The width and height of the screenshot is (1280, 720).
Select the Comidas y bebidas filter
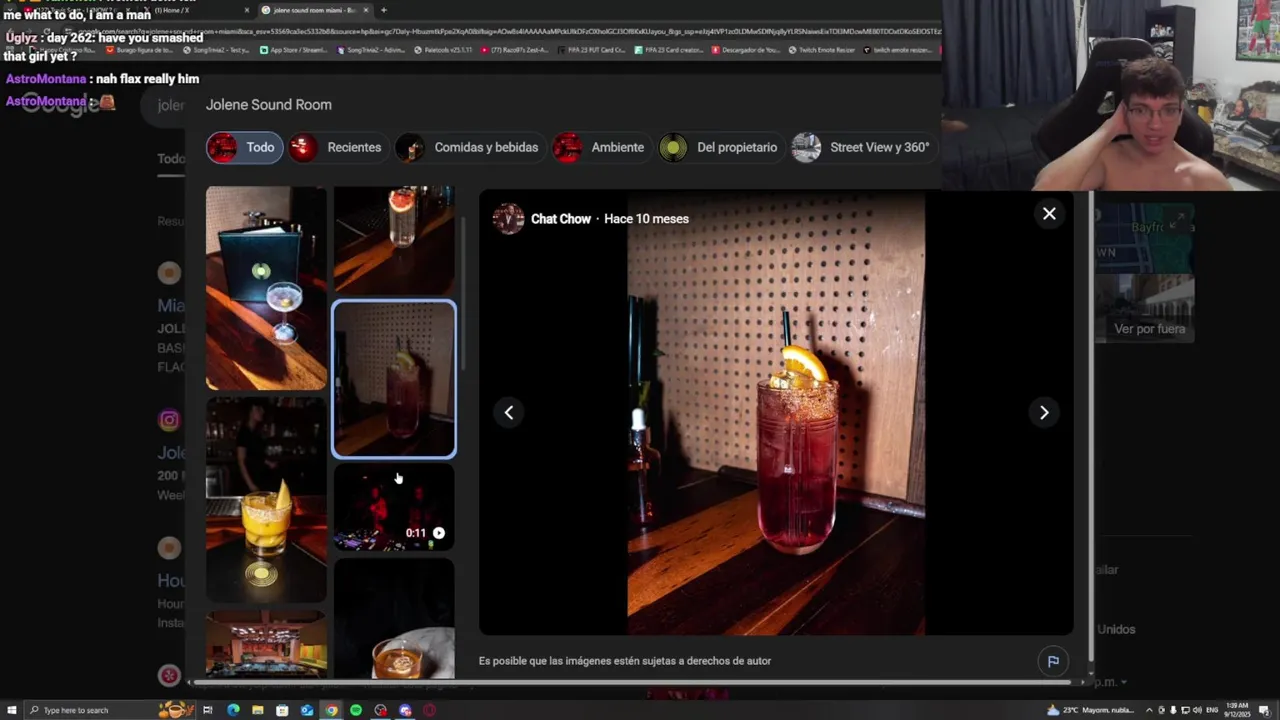point(468,147)
